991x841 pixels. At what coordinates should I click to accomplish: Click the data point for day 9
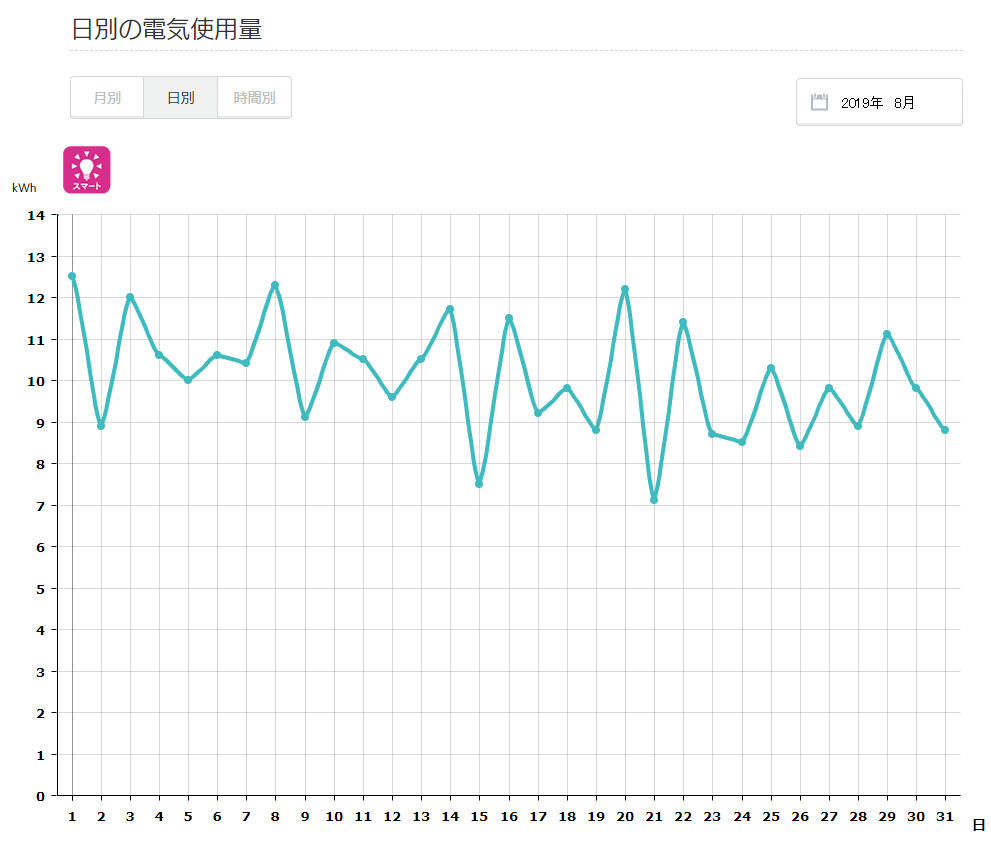click(305, 417)
